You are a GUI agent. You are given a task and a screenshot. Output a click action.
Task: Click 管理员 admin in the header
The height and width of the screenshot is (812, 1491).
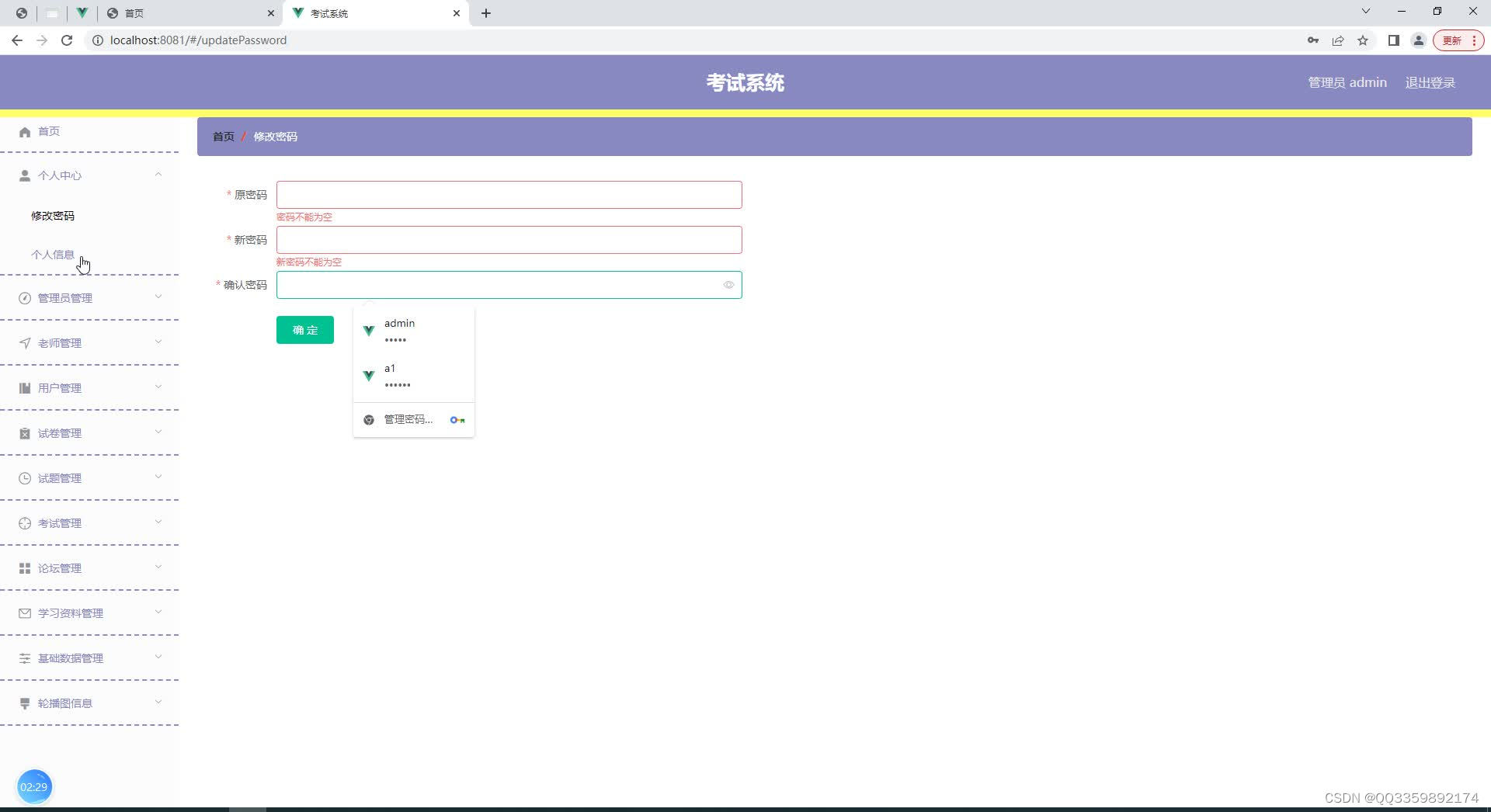[x=1347, y=83]
